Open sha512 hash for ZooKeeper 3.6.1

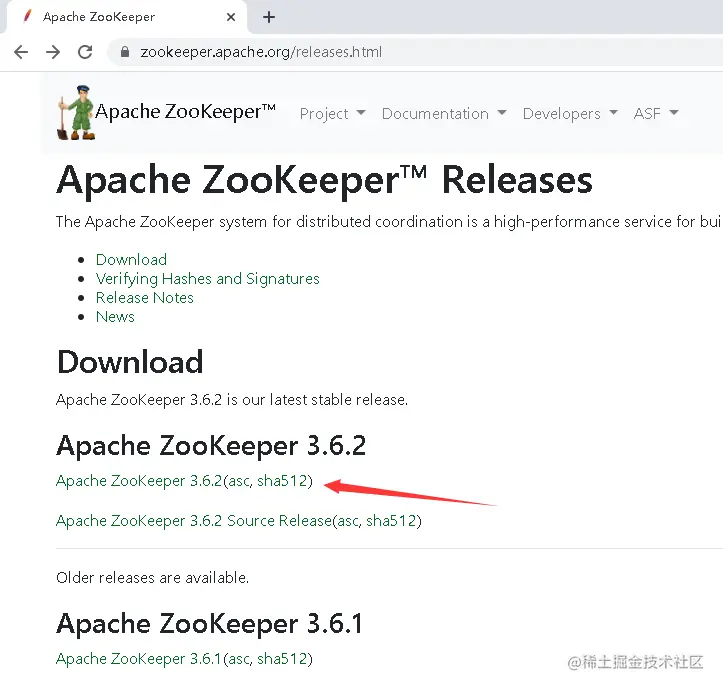(282, 659)
